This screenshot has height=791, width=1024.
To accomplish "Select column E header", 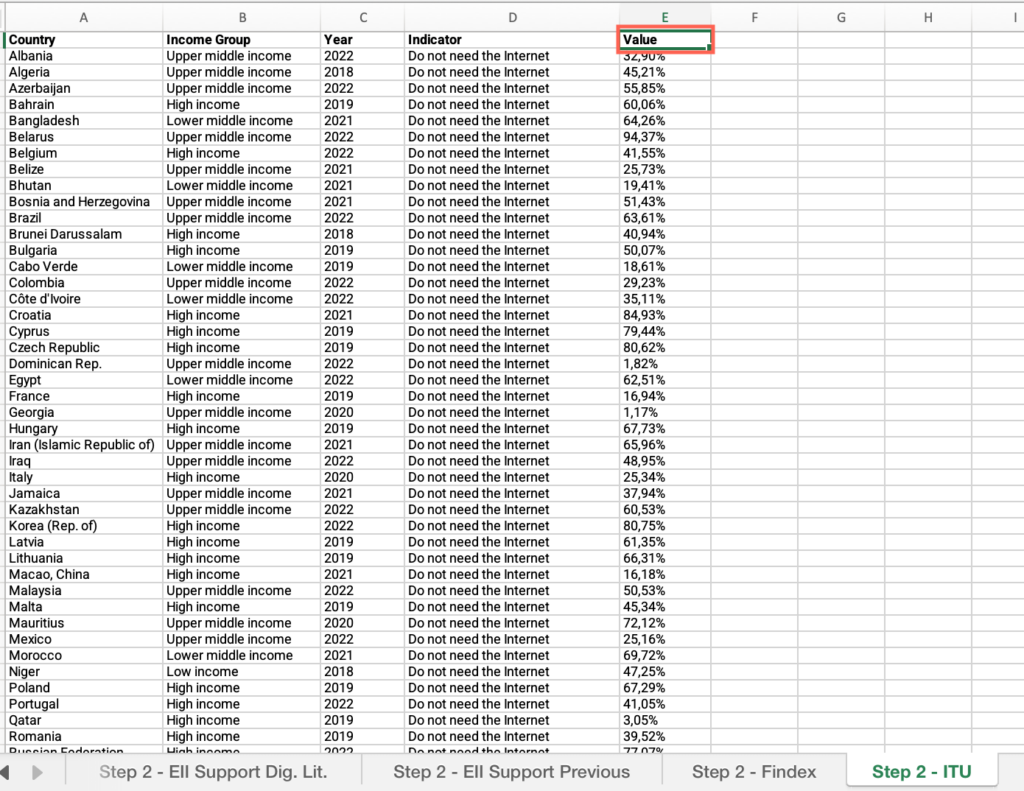I will pyautogui.click(x=665, y=18).
